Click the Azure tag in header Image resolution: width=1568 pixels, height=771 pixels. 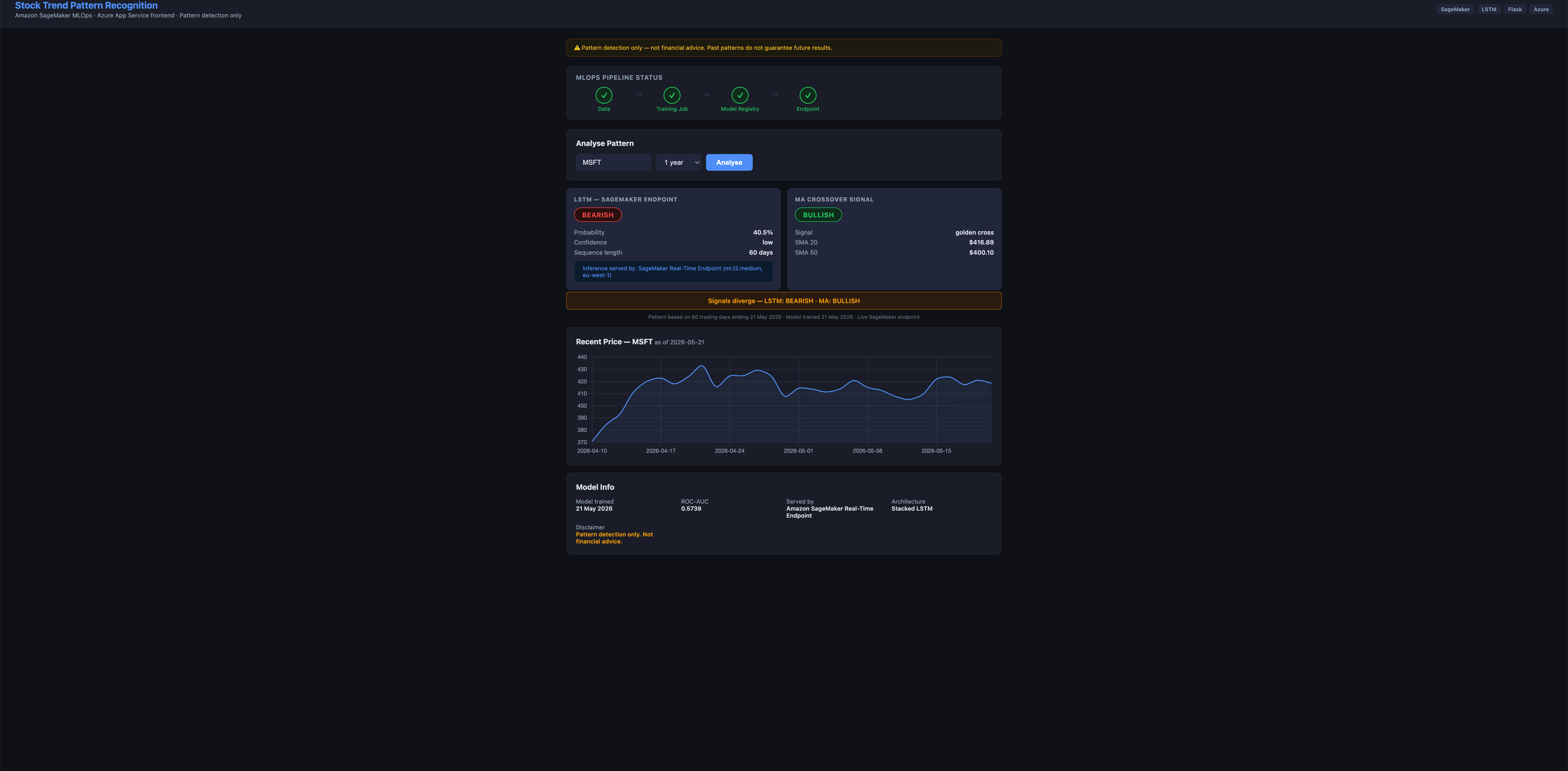1541,9
